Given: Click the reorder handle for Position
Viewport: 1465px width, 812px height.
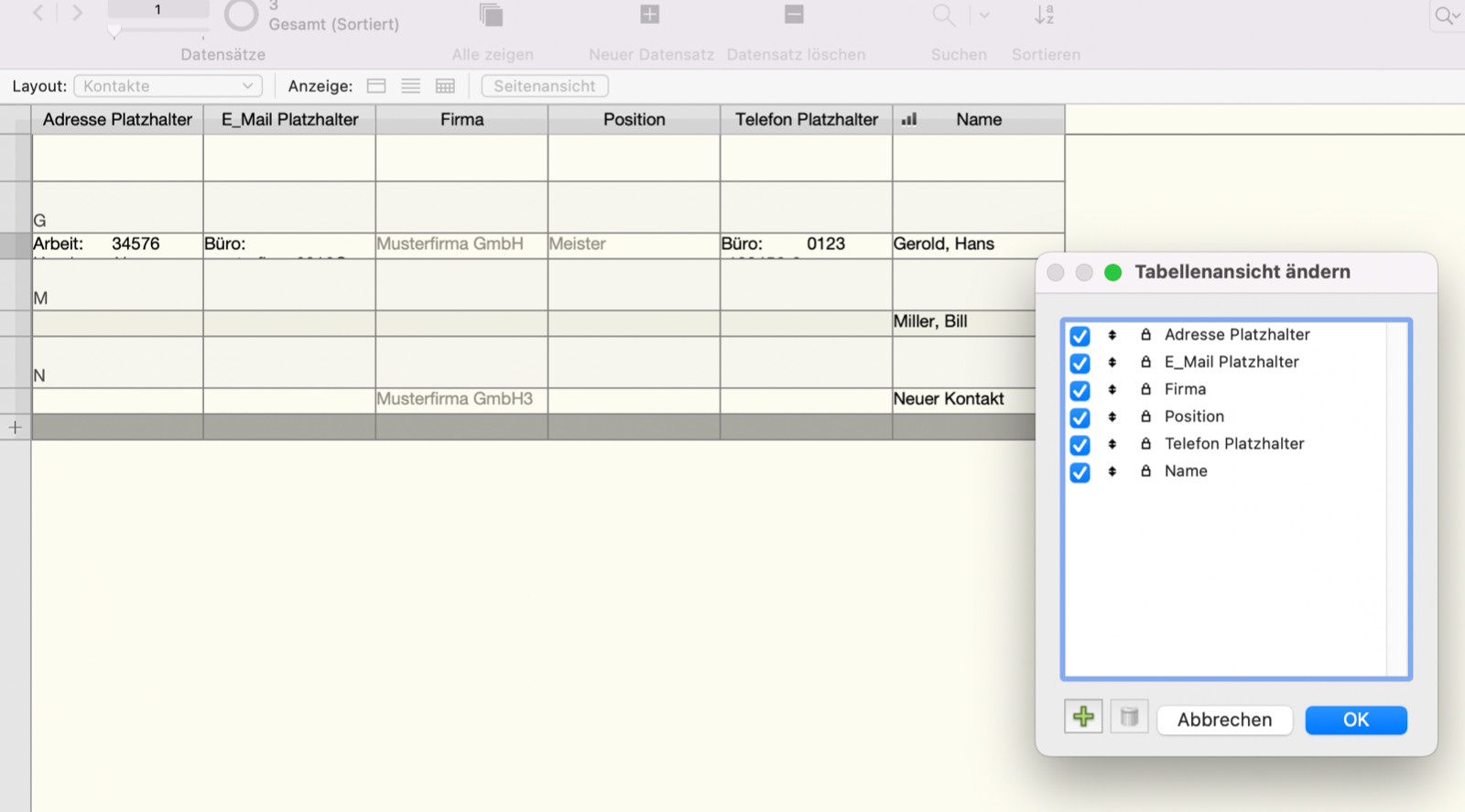Looking at the screenshot, I should (1112, 417).
